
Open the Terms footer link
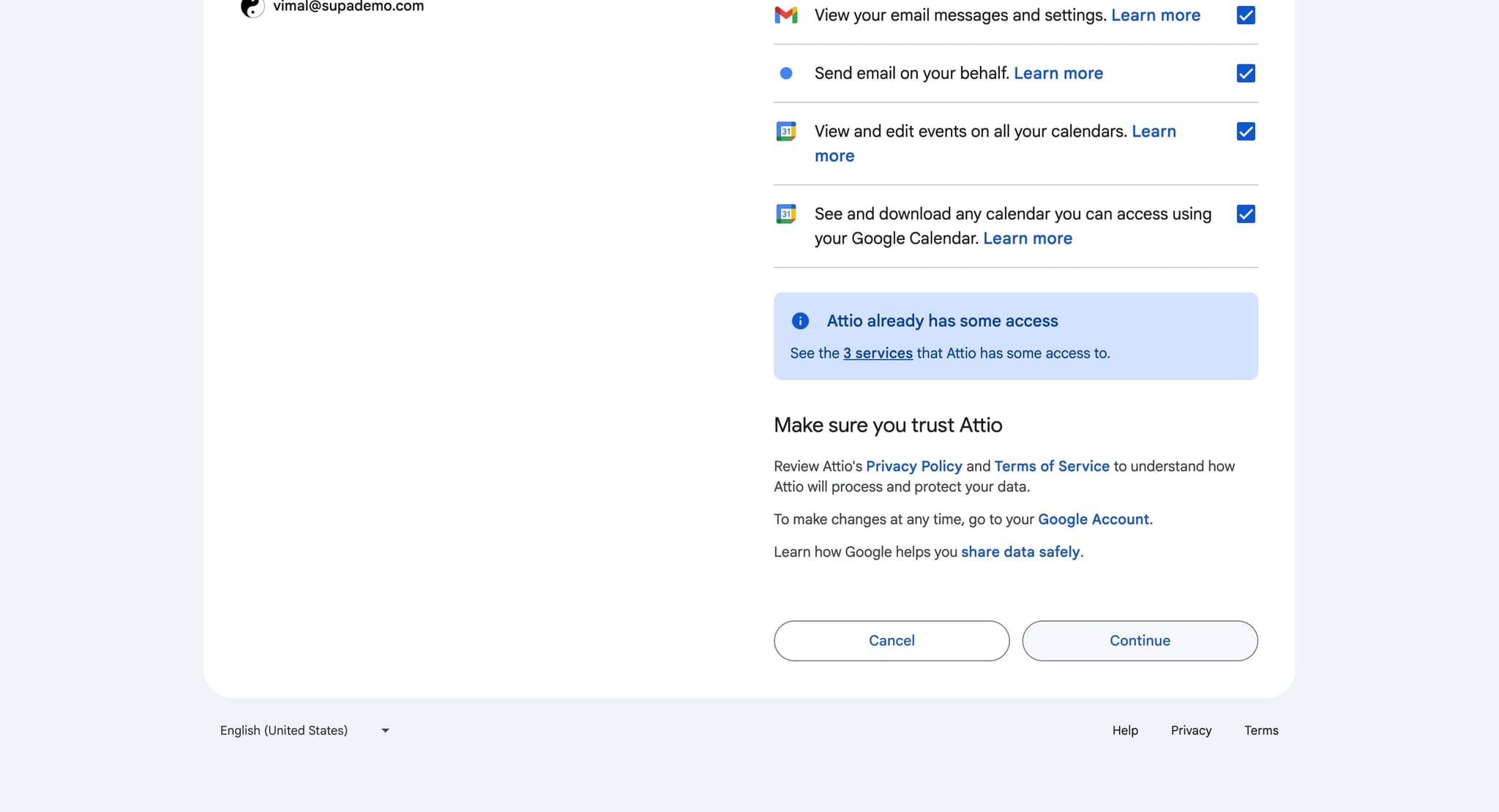click(x=1260, y=730)
